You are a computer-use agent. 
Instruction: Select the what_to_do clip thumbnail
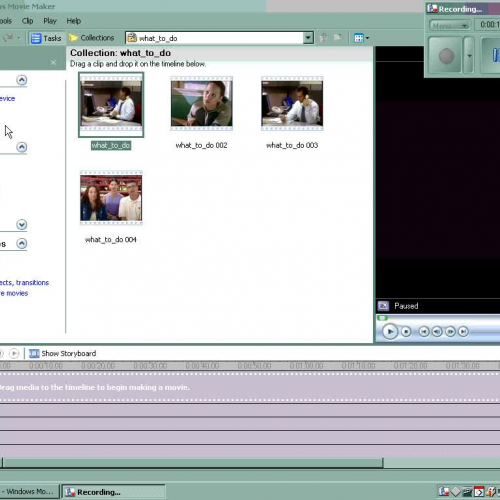111,105
